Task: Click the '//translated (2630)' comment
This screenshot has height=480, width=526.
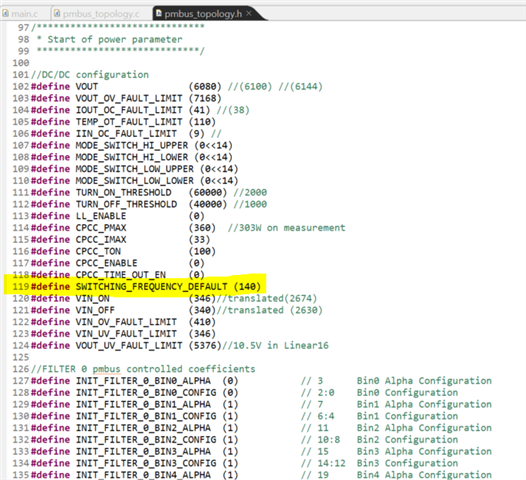Action: [269, 310]
